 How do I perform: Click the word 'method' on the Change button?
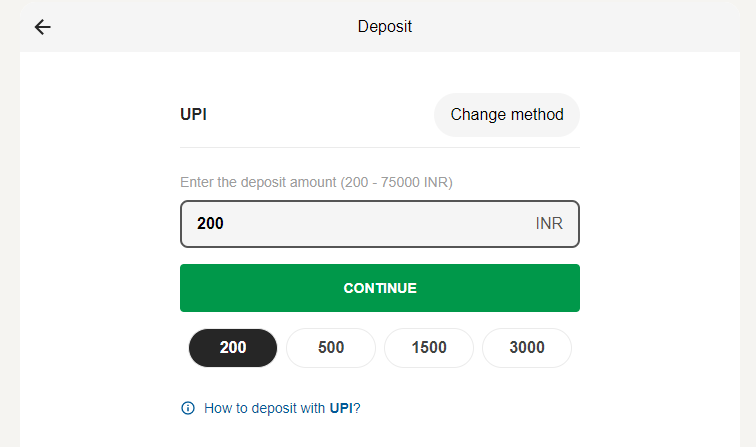point(536,114)
